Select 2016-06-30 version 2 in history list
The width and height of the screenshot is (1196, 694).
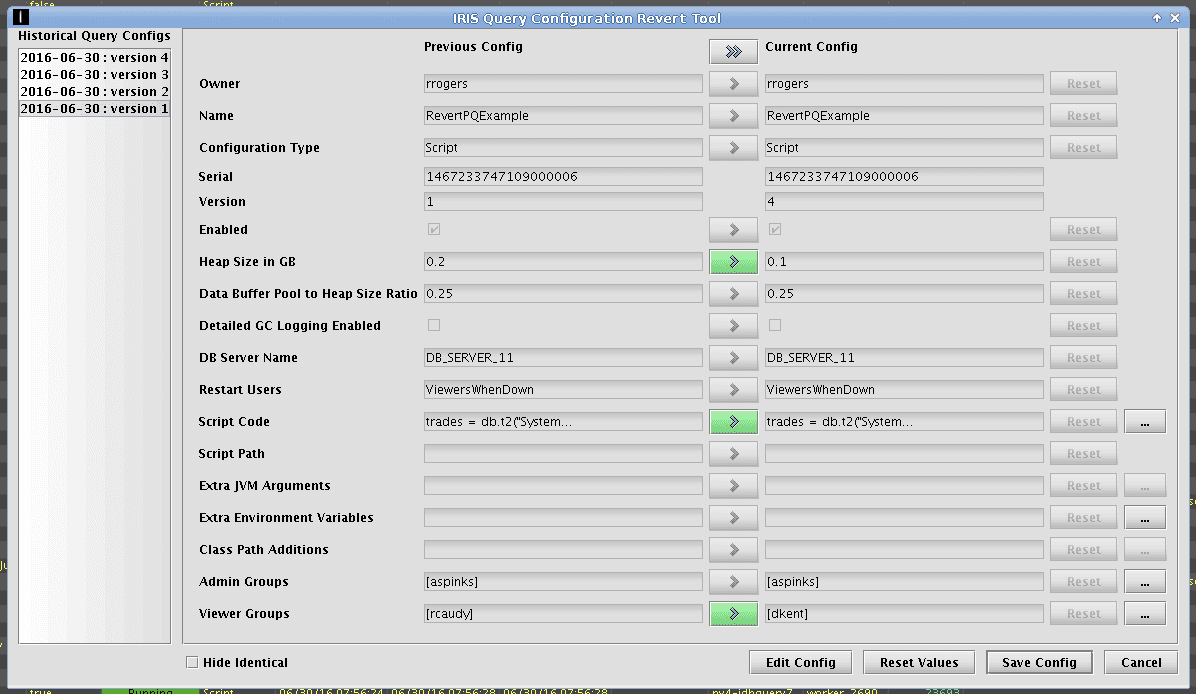[x=94, y=92]
